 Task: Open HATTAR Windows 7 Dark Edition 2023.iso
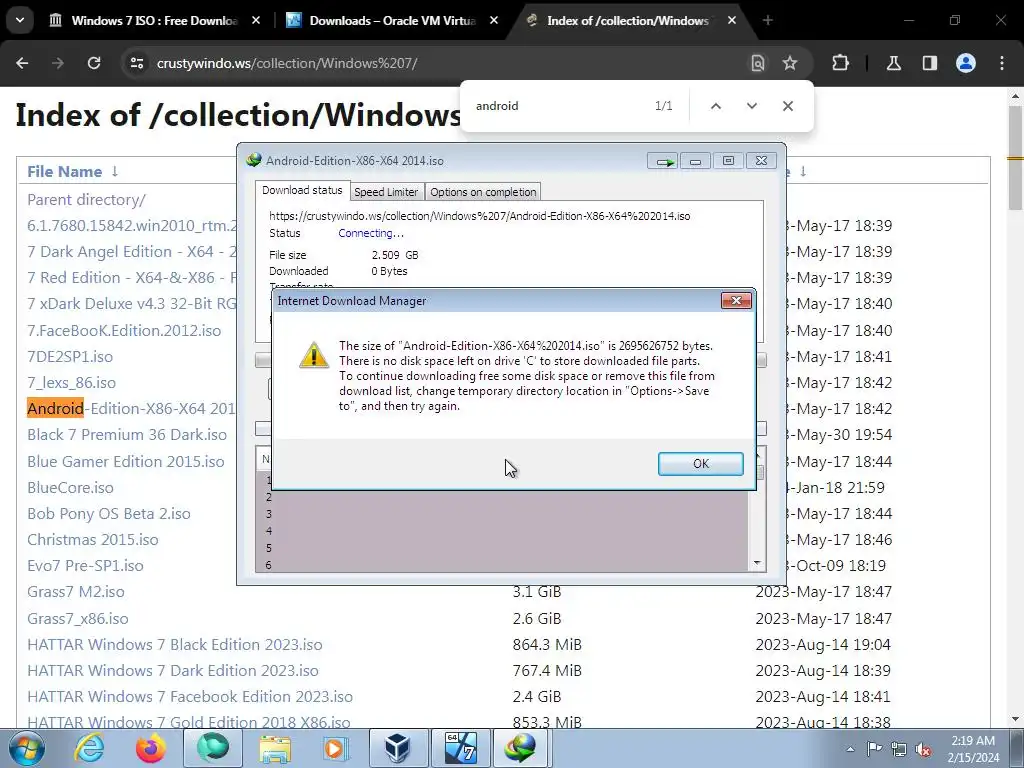[x=172, y=671]
